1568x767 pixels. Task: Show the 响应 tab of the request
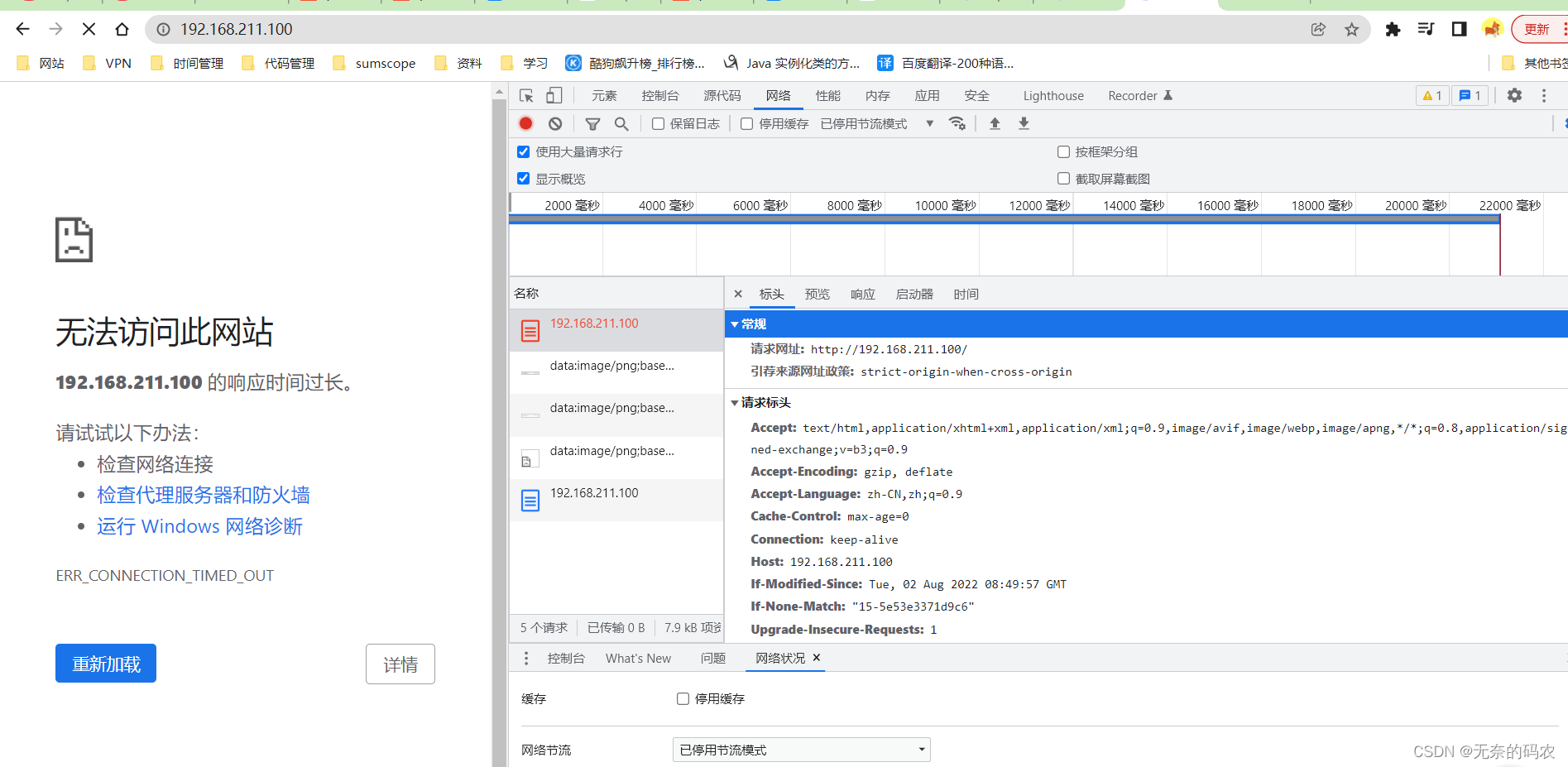(862, 295)
